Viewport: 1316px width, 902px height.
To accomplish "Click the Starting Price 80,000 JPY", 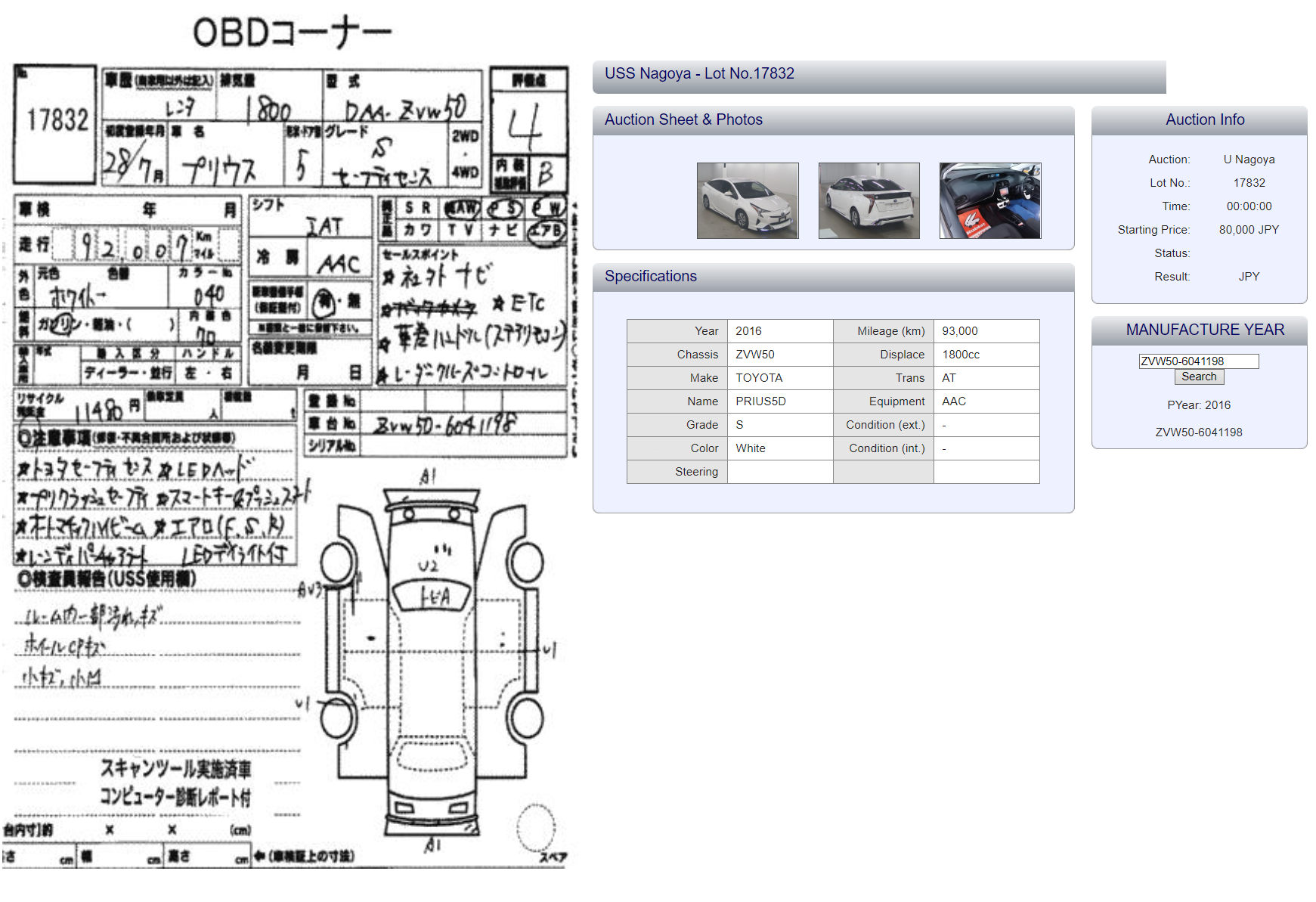I will [x=1249, y=230].
